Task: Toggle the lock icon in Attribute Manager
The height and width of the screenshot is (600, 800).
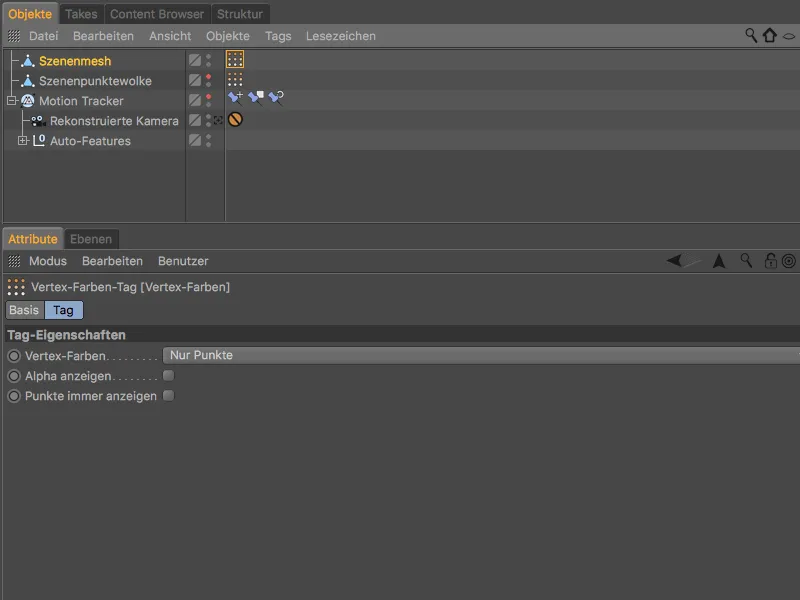Action: [x=770, y=261]
